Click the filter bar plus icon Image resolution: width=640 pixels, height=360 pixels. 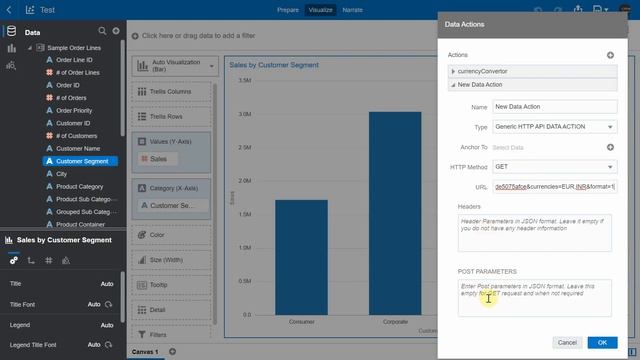[x=135, y=36]
